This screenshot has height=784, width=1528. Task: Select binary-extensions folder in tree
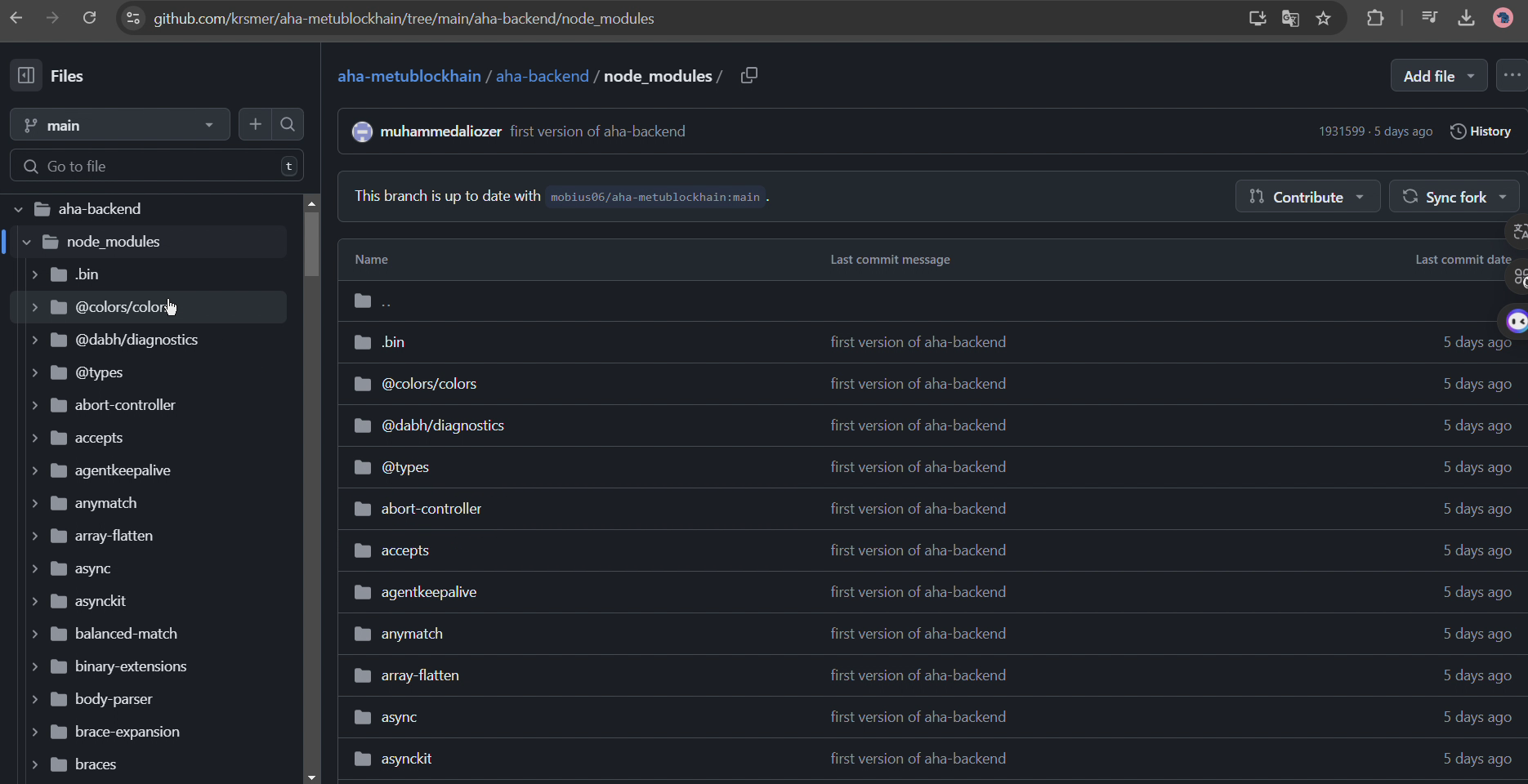tap(131, 666)
